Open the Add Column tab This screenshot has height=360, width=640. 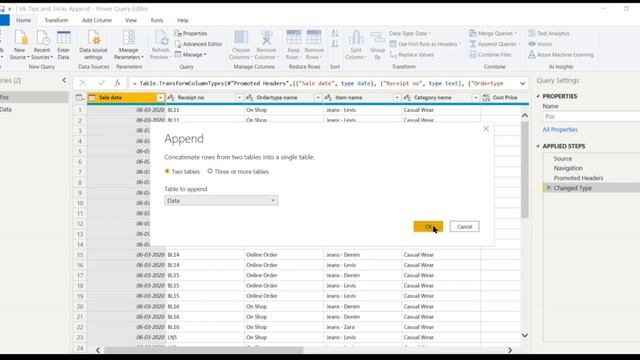click(x=97, y=20)
